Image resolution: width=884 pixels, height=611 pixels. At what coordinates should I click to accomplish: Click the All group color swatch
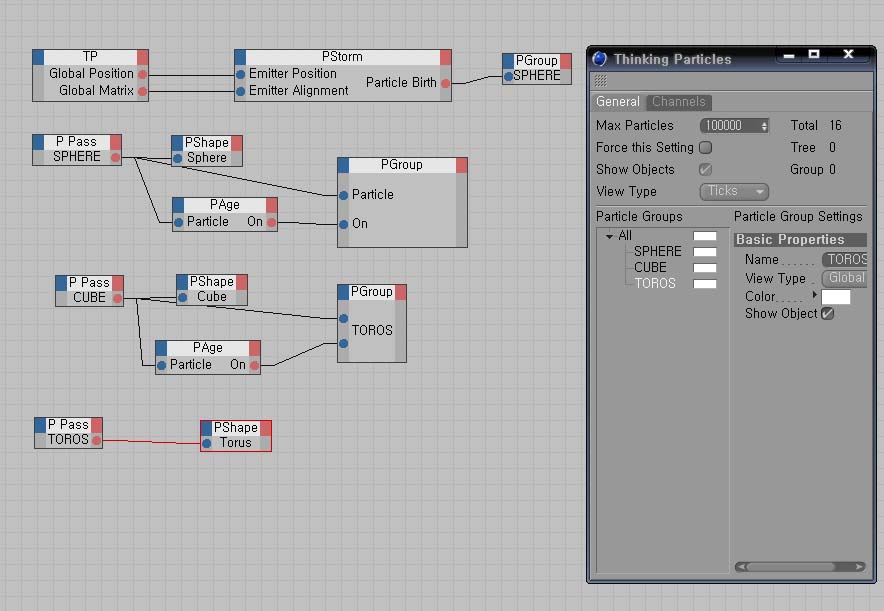point(705,236)
